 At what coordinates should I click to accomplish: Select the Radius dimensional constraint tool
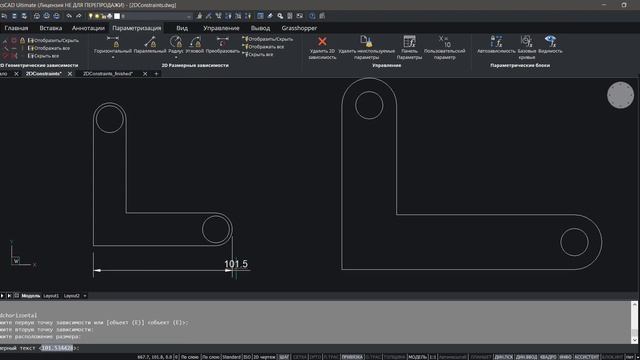click(176, 44)
